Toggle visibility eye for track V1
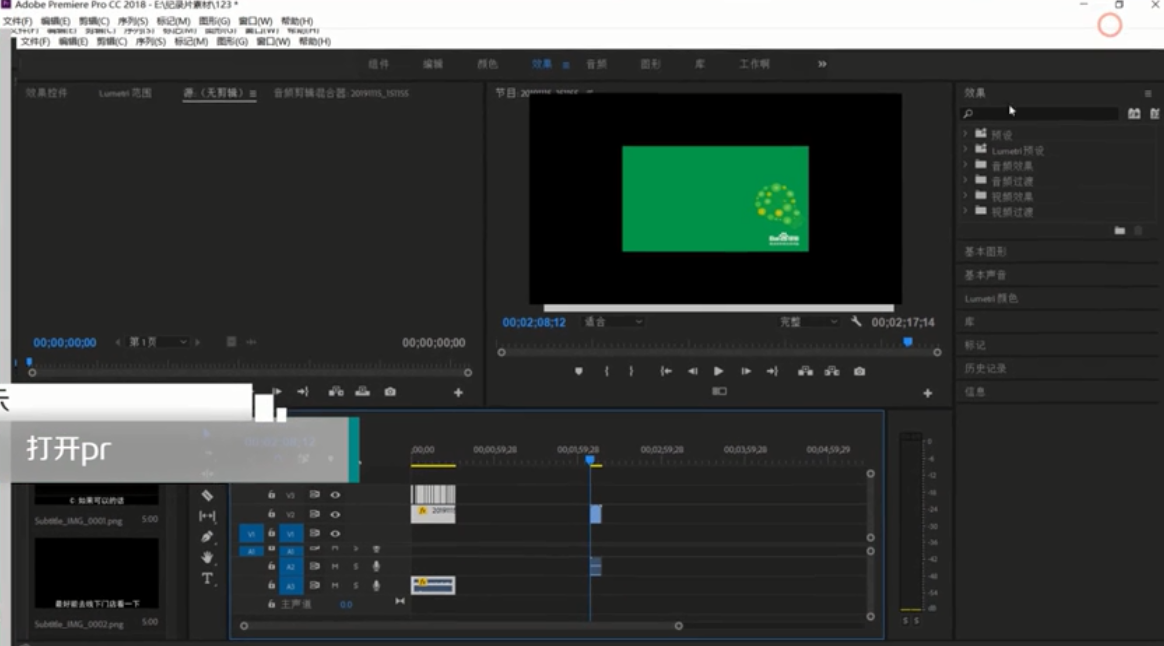The width and height of the screenshot is (1164, 646). coord(336,534)
